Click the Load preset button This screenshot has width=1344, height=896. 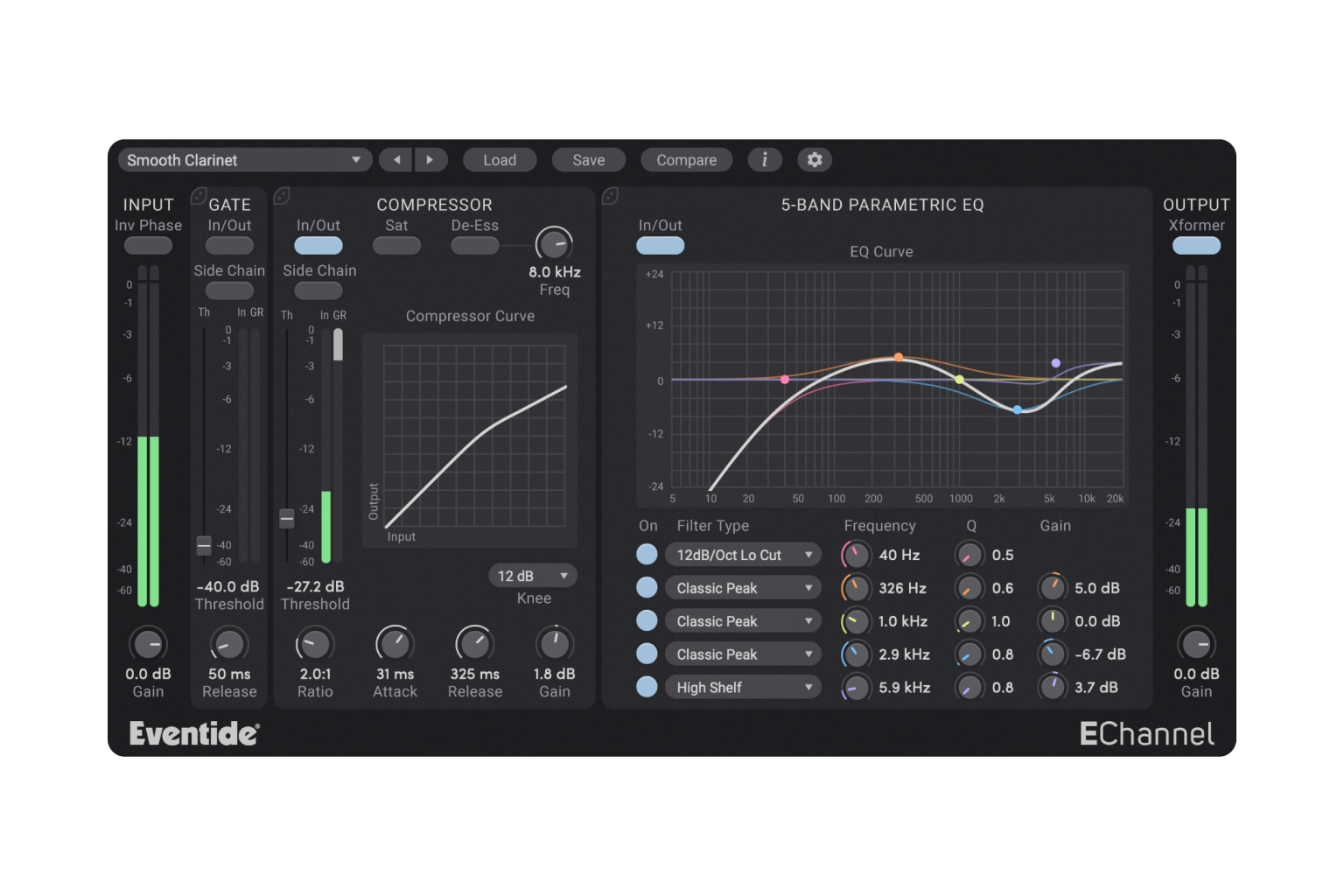(x=499, y=159)
